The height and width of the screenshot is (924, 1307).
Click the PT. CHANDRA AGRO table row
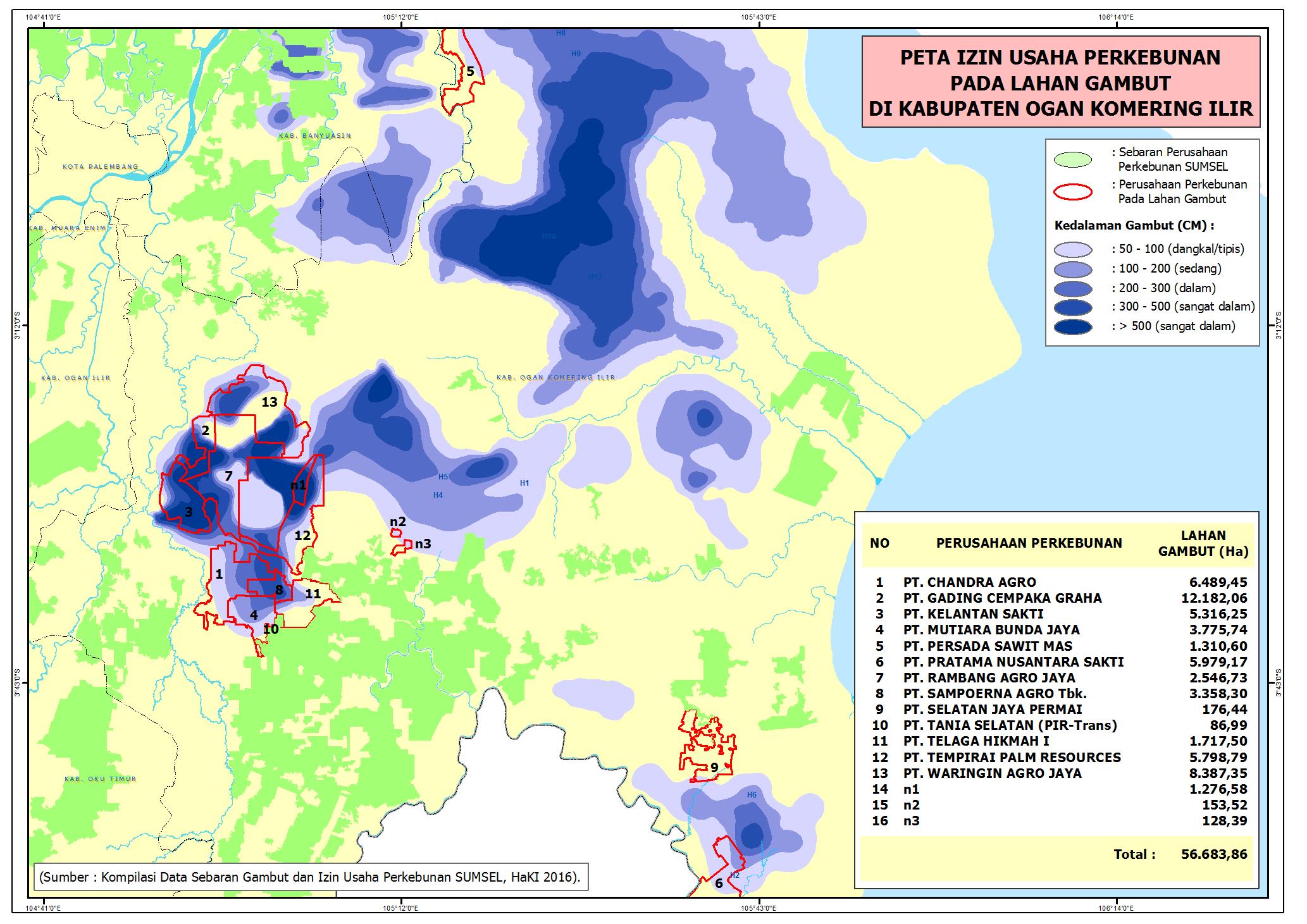(x=969, y=582)
